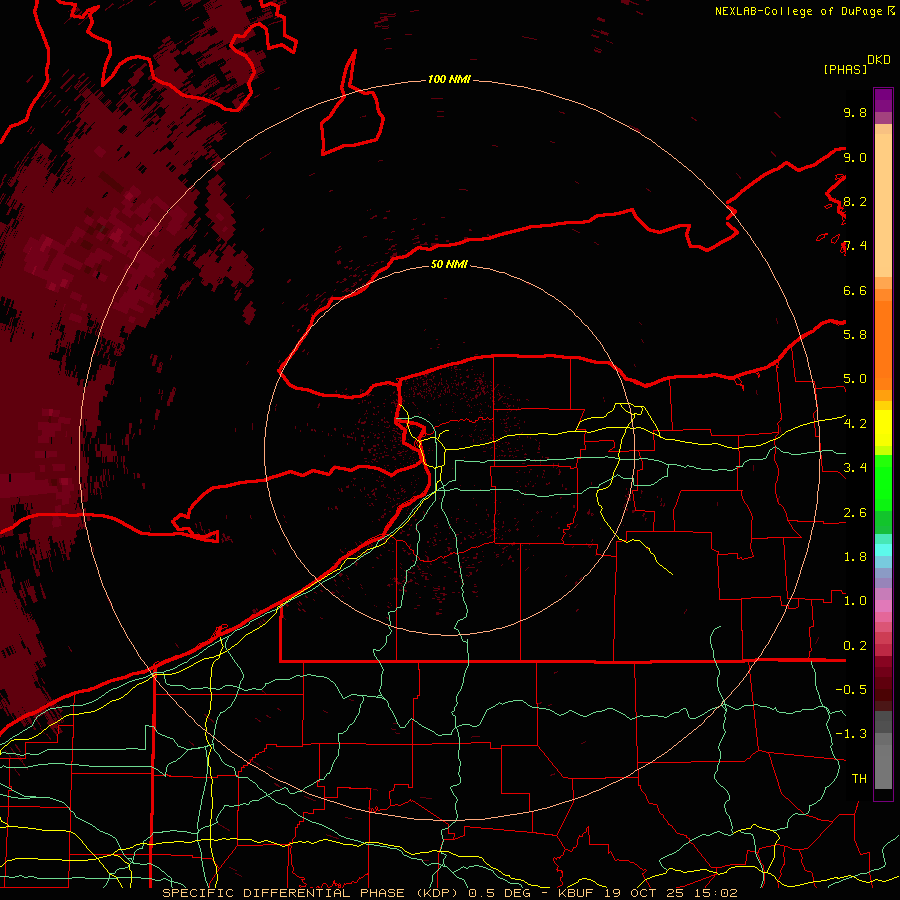Select the -1.3 scale label

pyautogui.click(x=851, y=734)
